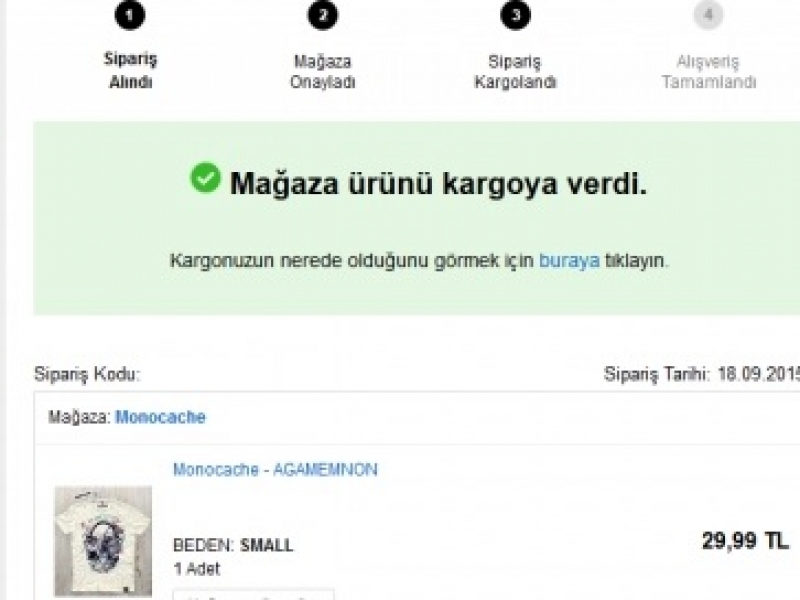The image size is (800, 600).
Task: Open the Monocache - AGAMEMNON product link
Action: tap(276, 469)
